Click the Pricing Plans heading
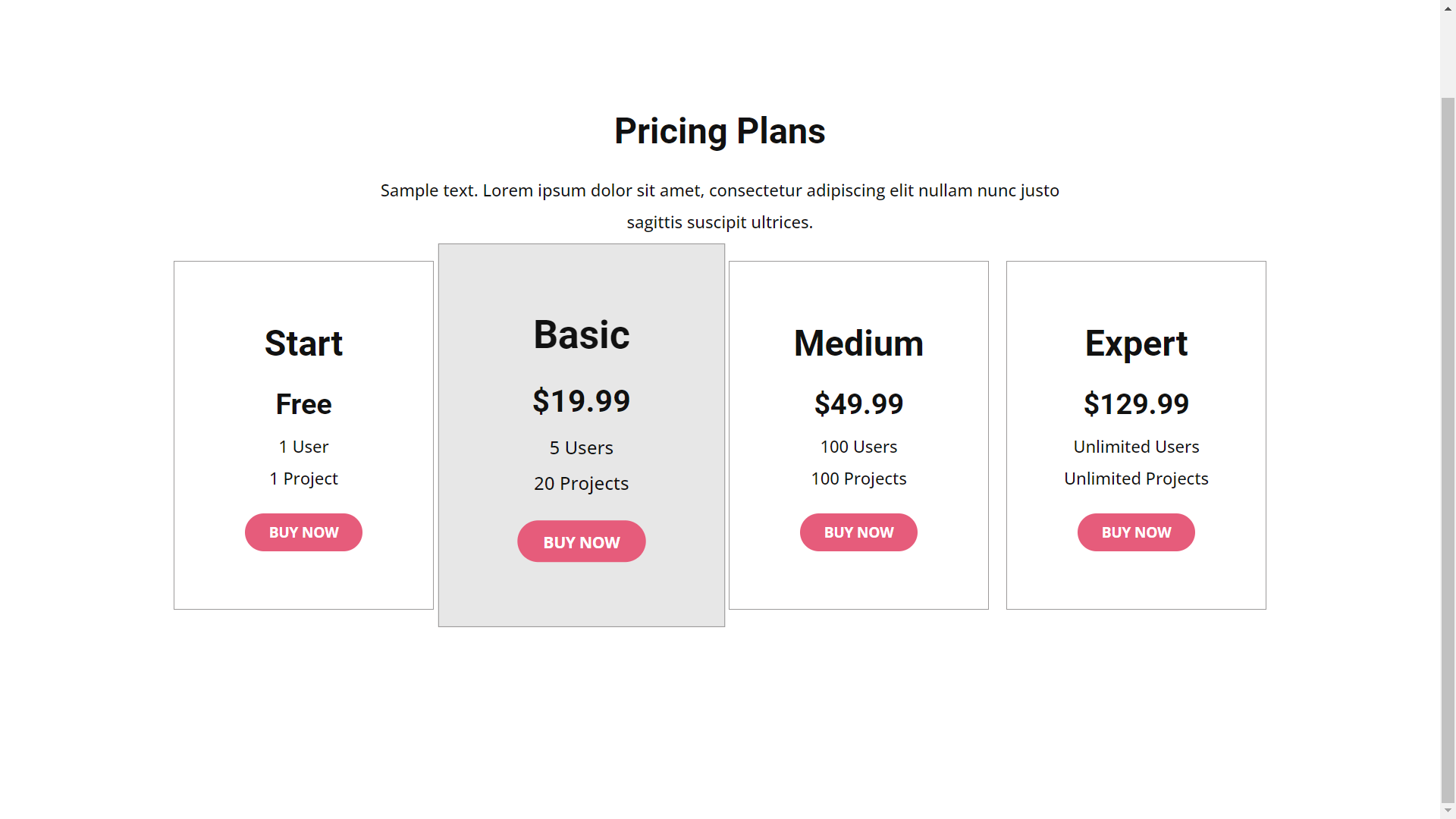The width and height of the screenshot is (1456, 819). (x=720, y=131)
